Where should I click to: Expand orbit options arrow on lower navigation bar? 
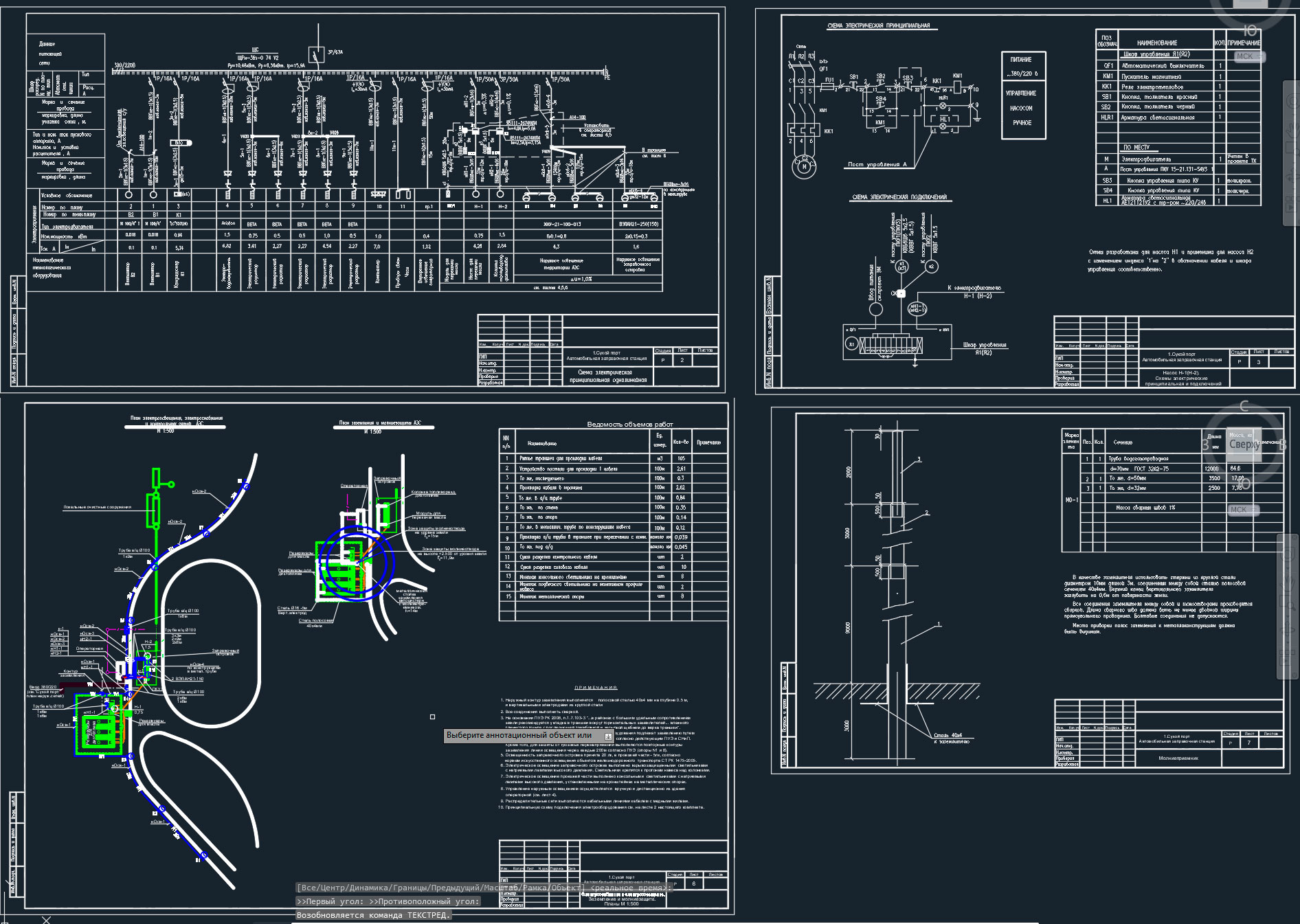(1288, 642)
